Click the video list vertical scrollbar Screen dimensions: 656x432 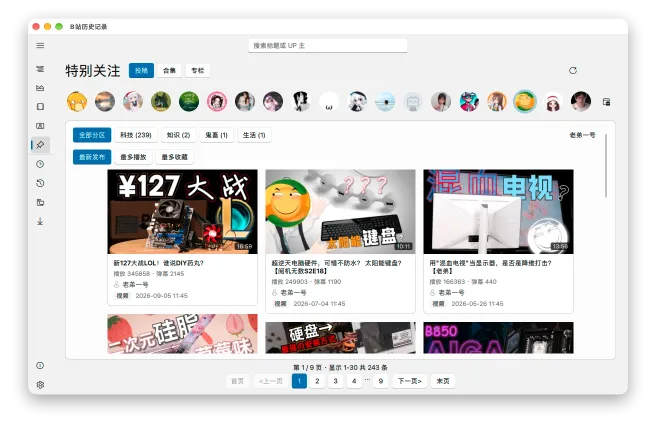(x=606, y=166)
